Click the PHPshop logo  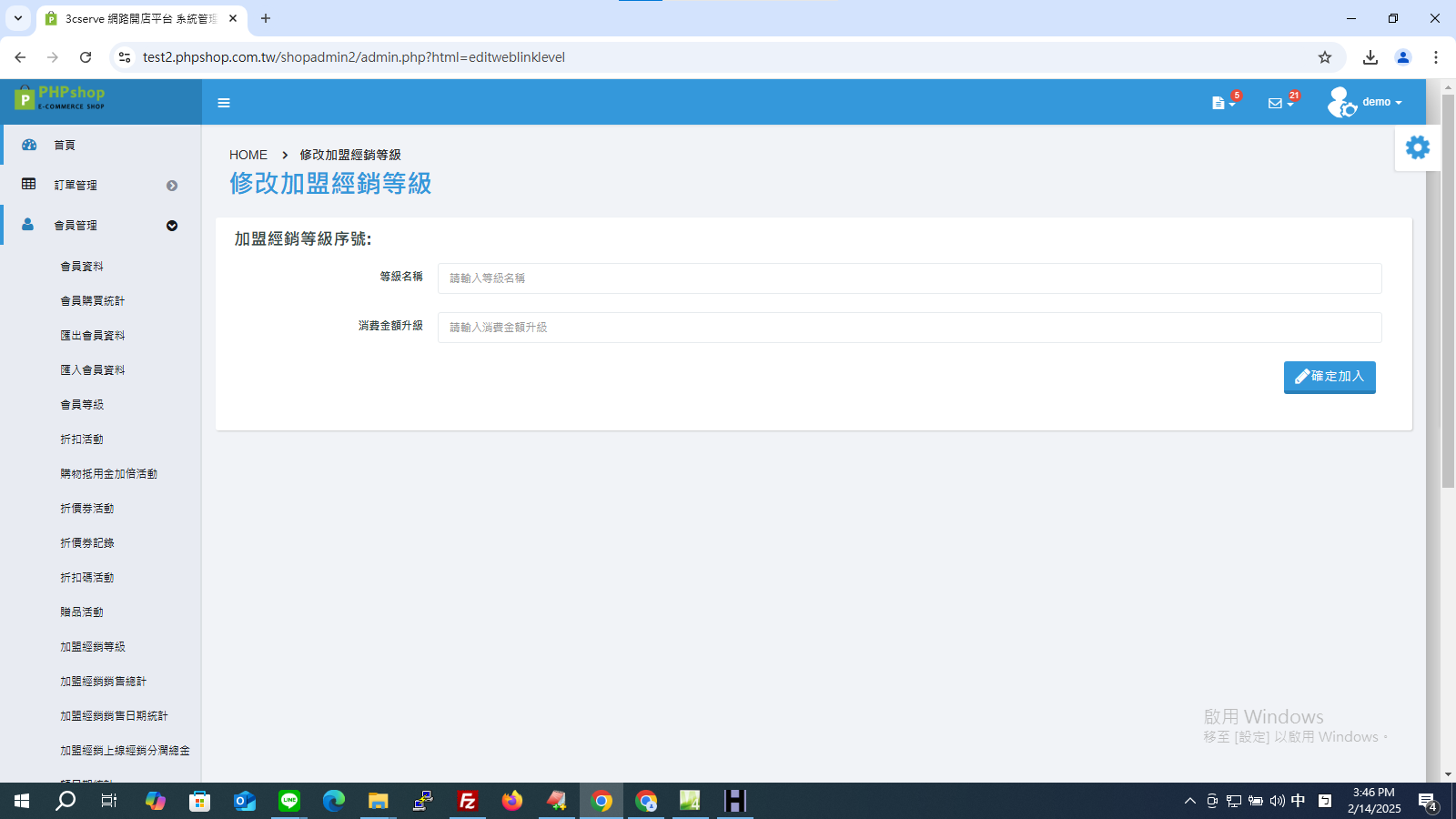[60, 97]
